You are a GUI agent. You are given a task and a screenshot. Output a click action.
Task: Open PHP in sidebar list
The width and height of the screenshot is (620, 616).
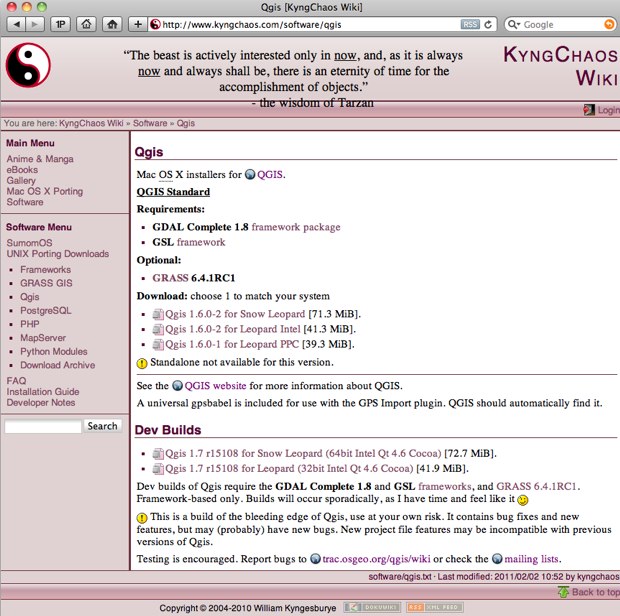(30, 324)
